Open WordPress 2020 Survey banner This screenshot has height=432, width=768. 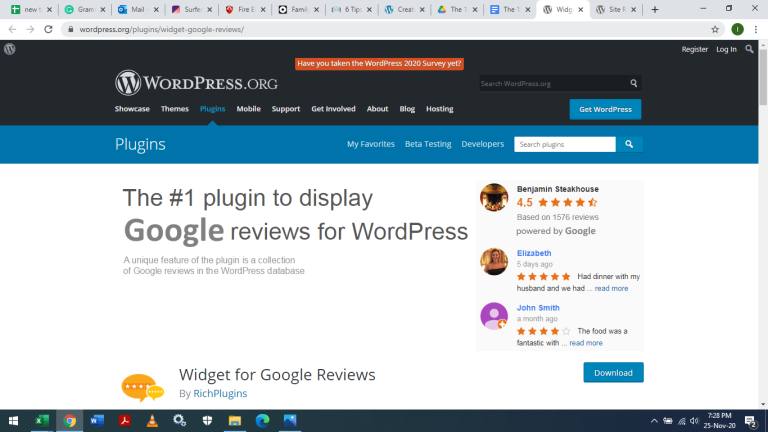[x=379, y=64]
